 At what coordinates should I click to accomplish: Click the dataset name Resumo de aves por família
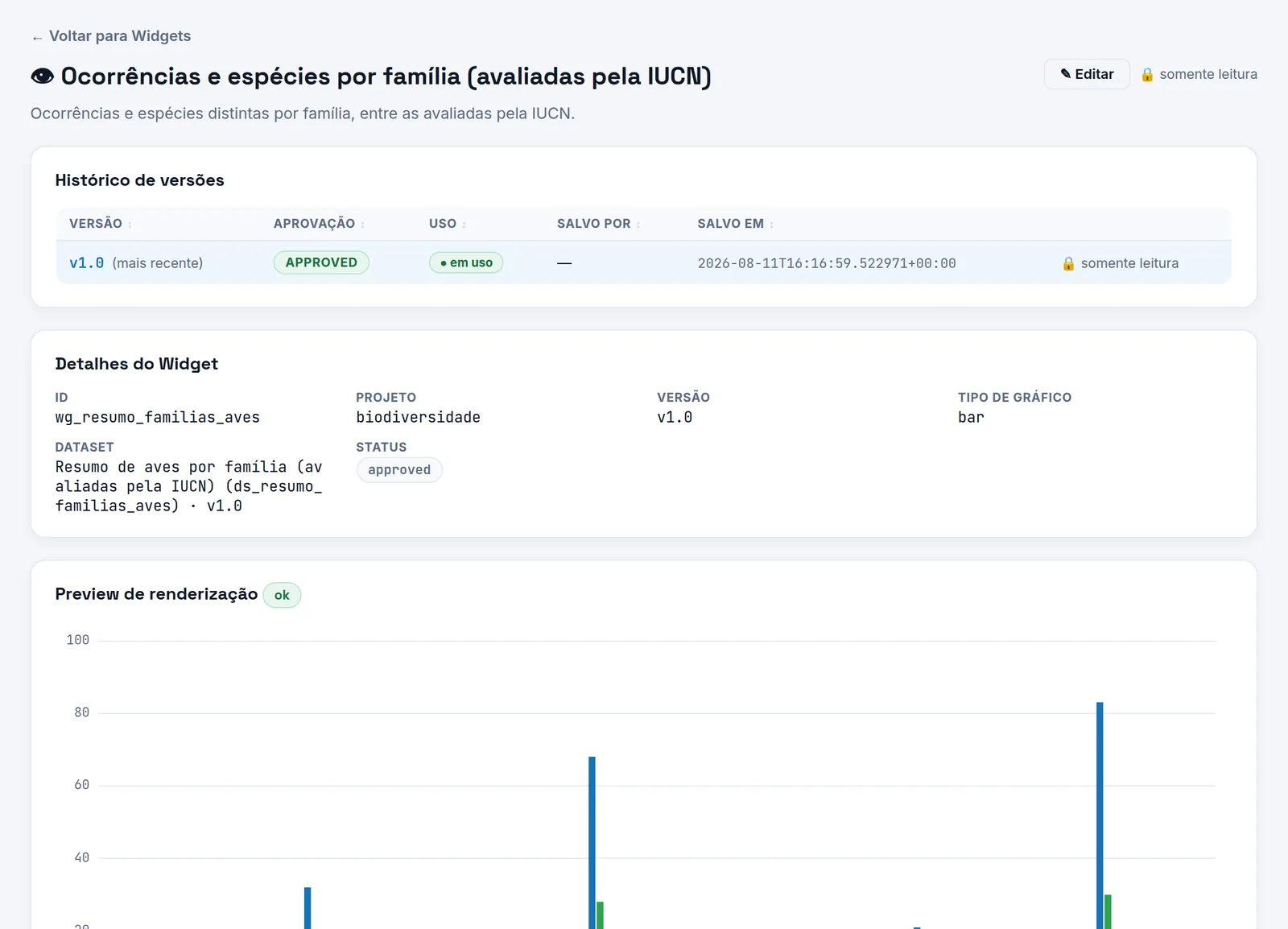pyautogui.click(x=189, y=486)
